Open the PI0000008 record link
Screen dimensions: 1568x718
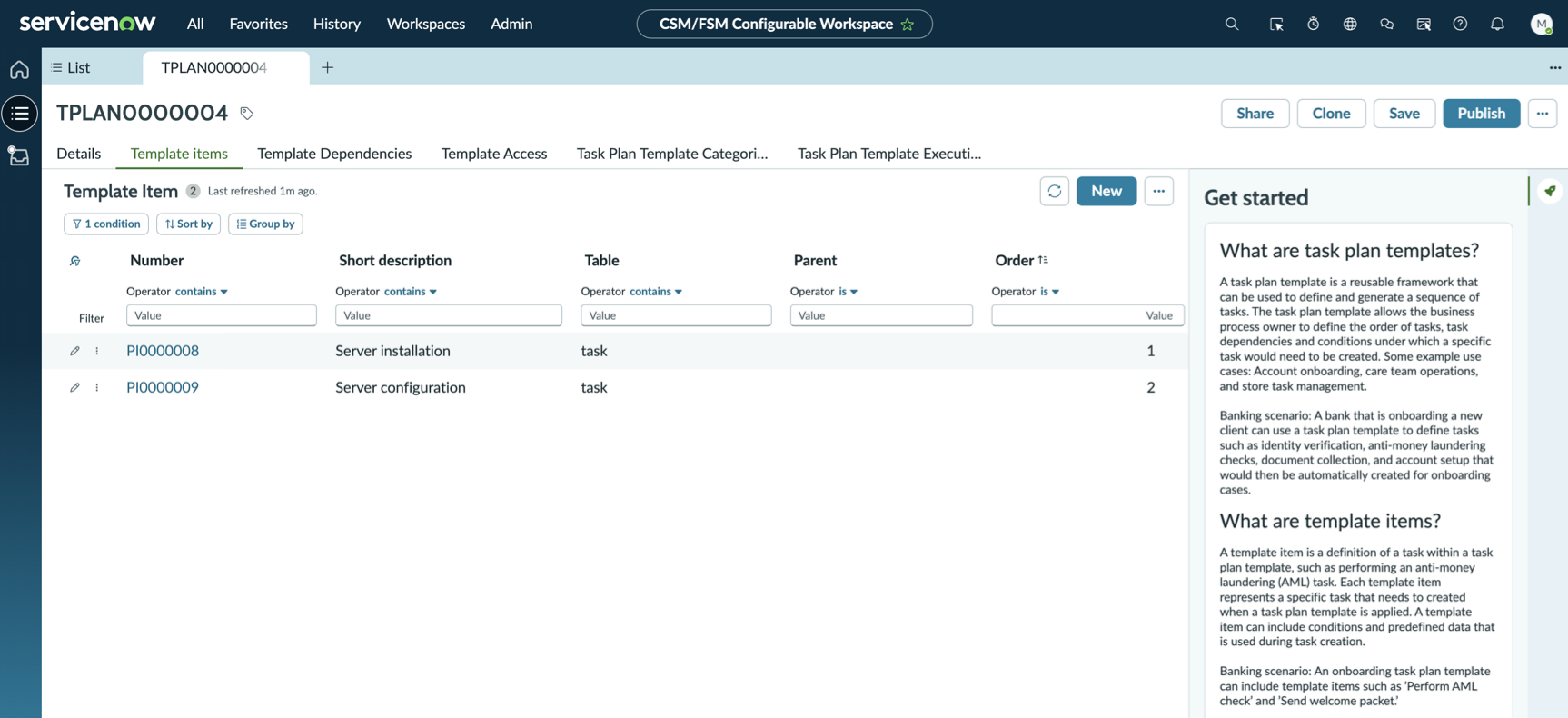pyautogui.click(x=163, y=351)
